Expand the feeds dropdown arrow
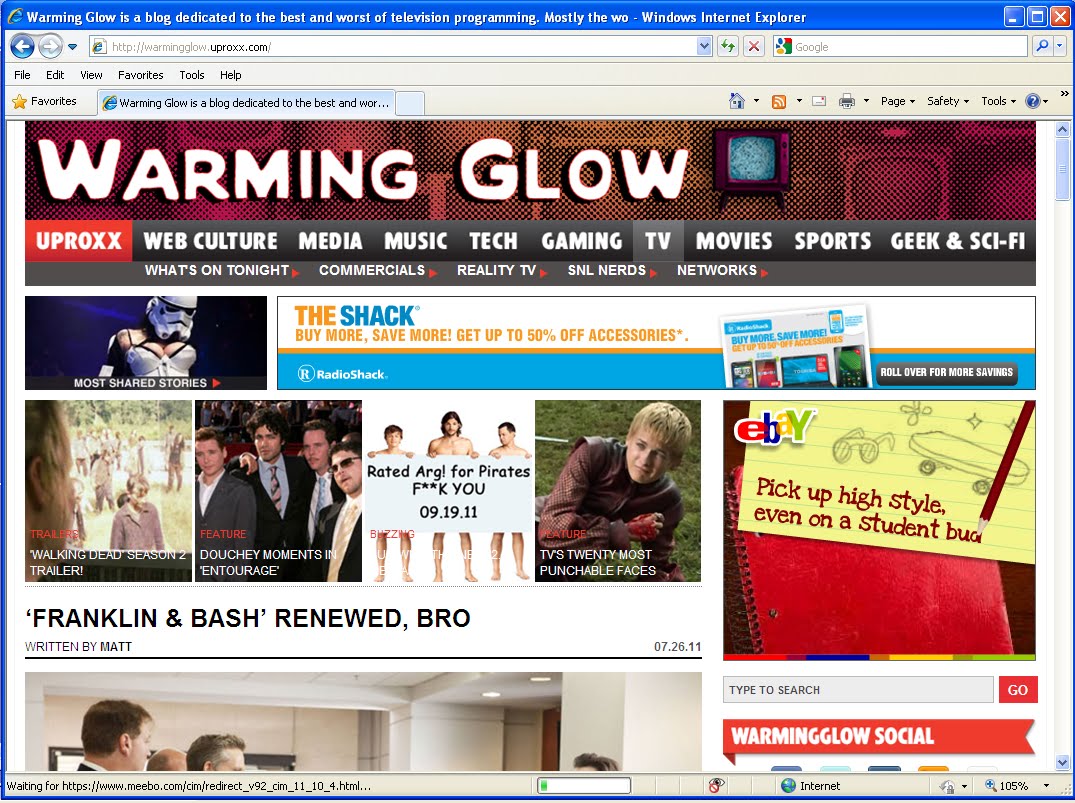This screenshot has width=1075, height=803. pyautogui.click(x=799, y=101)
